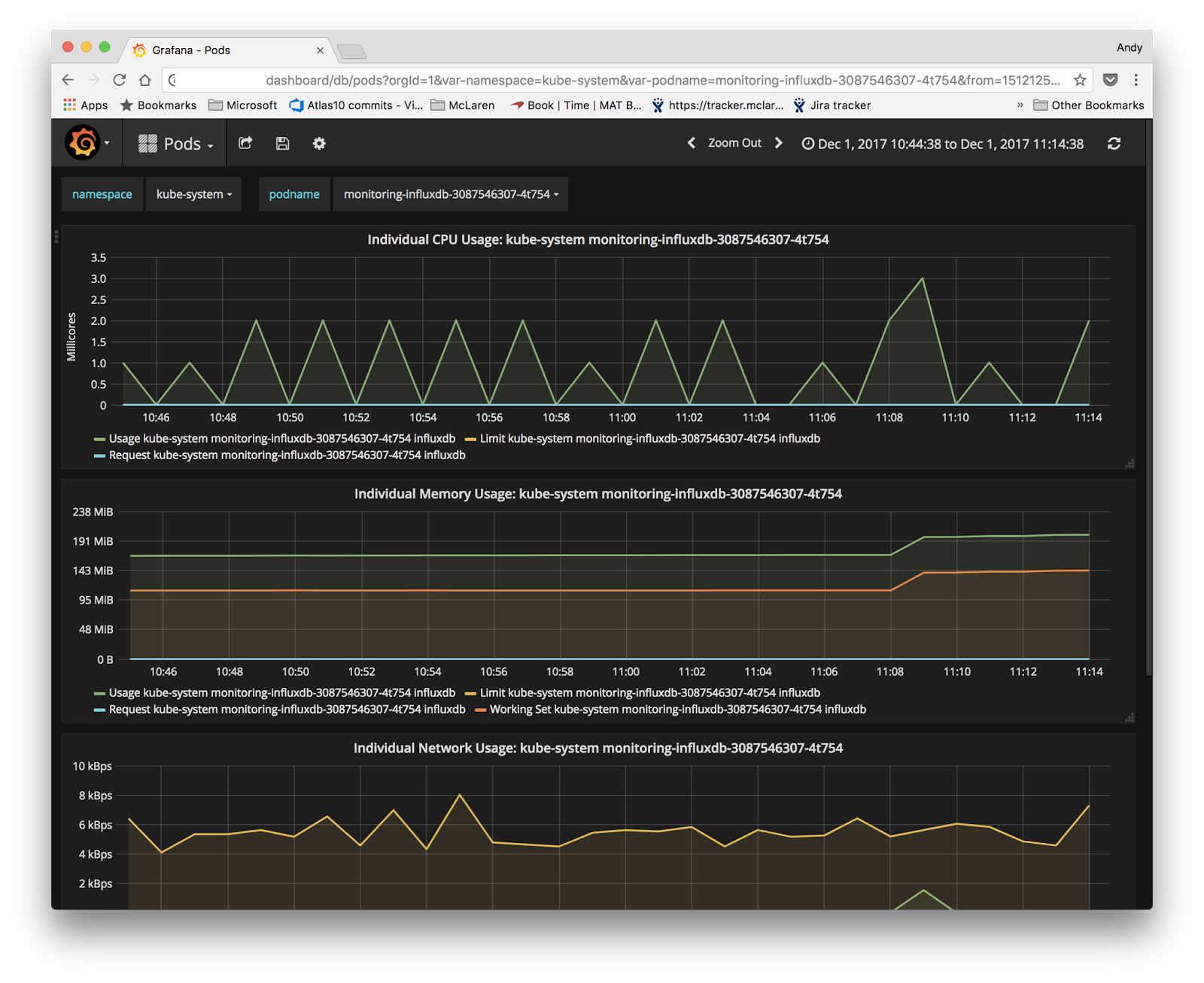Shift time range forward with right chevron
The image size is (1204, 983).
coord(779,142)
